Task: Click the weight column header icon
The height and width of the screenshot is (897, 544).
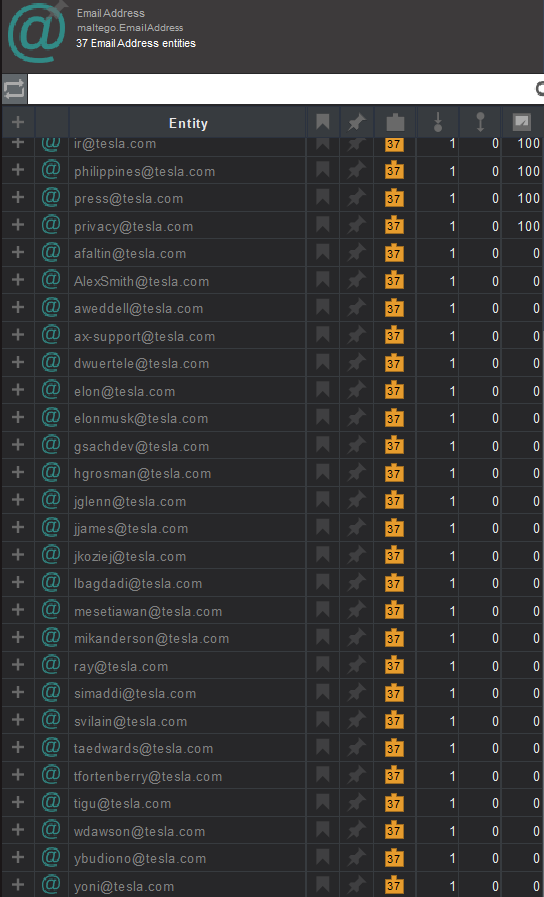Action: (x=522, y=121)
